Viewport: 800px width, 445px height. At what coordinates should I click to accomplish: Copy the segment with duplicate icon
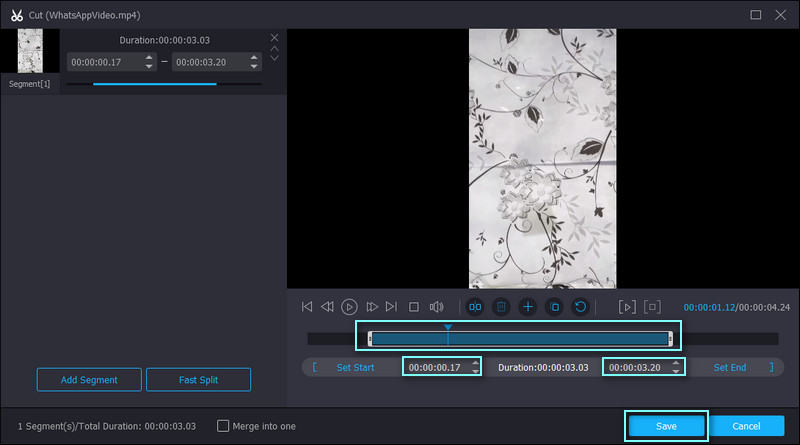point(554,307)
